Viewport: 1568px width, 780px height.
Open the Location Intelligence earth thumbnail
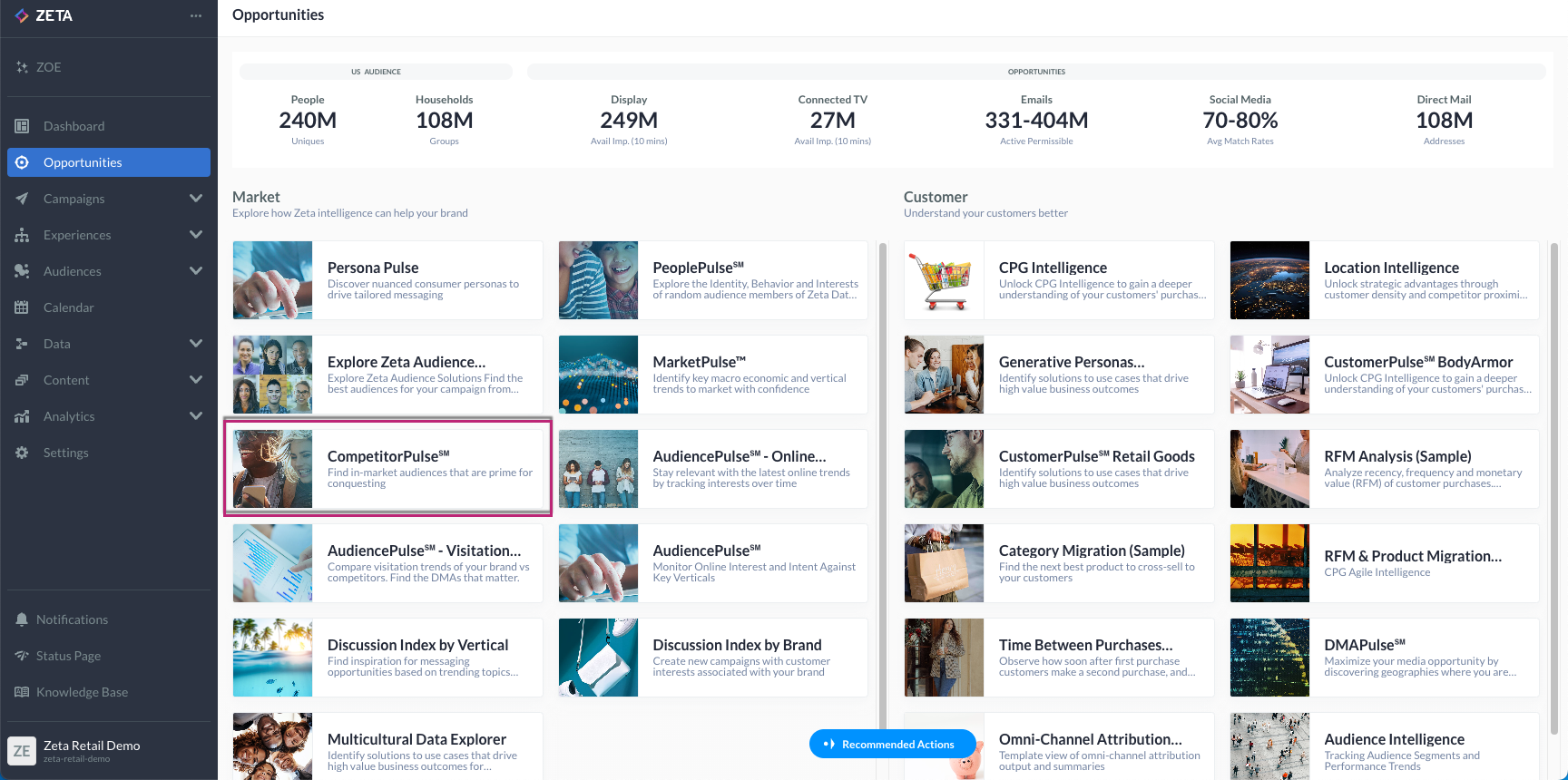click(1269, 280)
